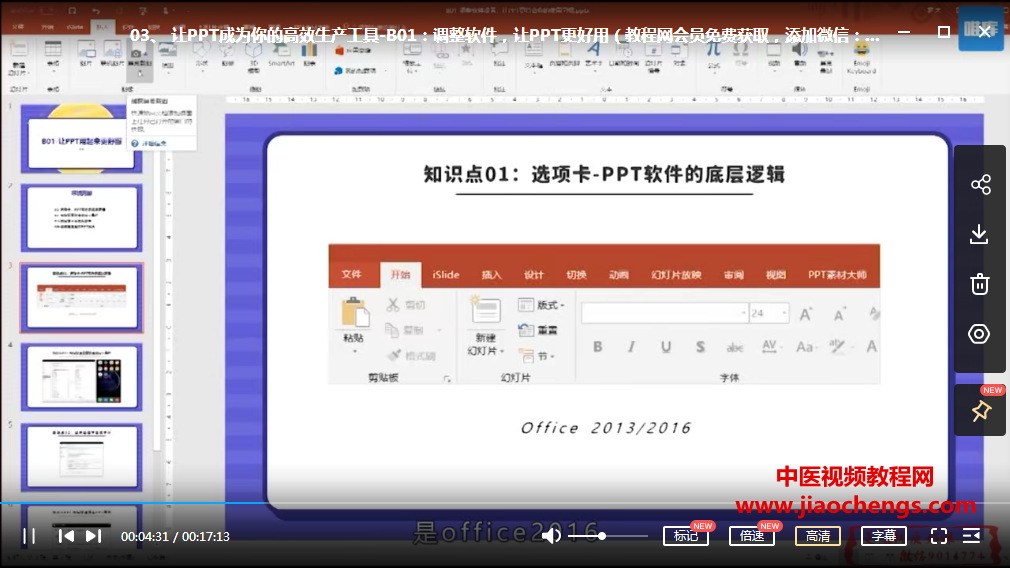Open the playlist panel icon
The width and height of the screenshot is (1010, 568).
[971, 536]
